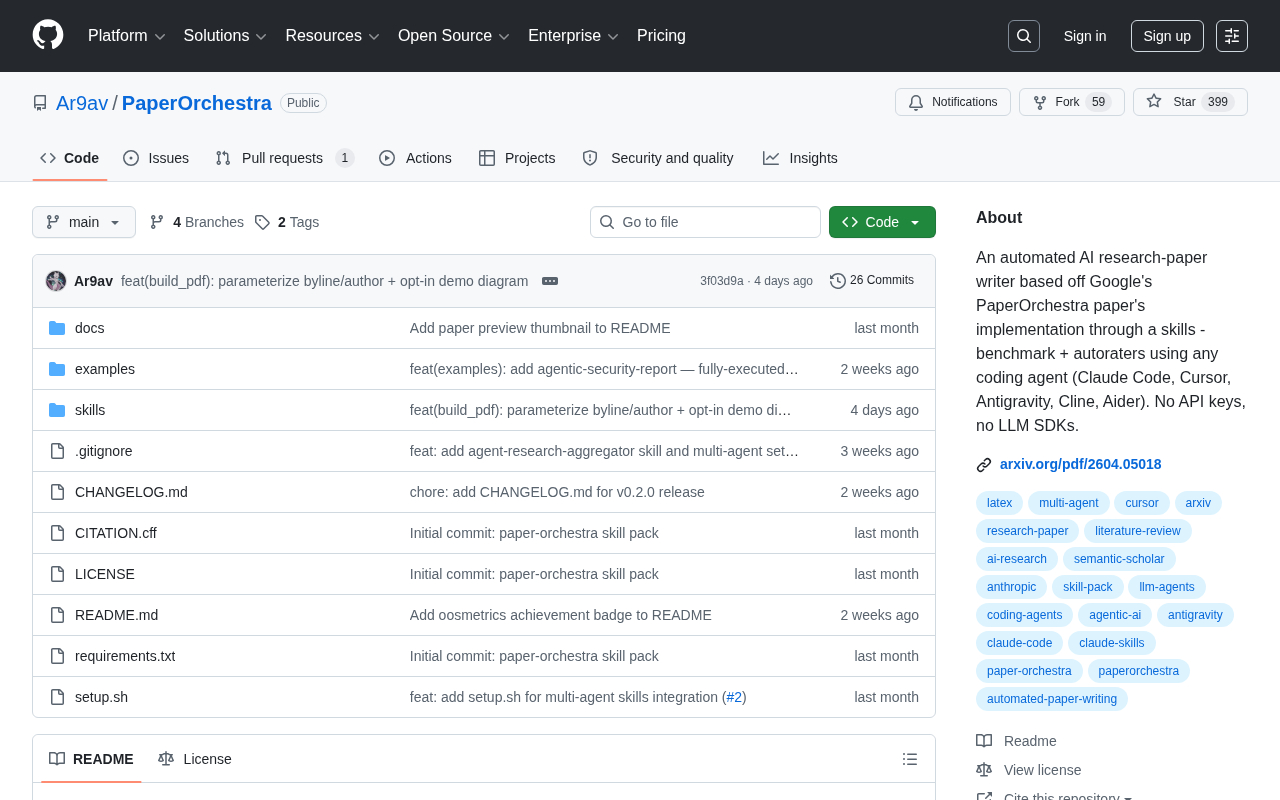Open the 4 Branches list
Viewport: 1280px width, 800px height.
(197, 222)
